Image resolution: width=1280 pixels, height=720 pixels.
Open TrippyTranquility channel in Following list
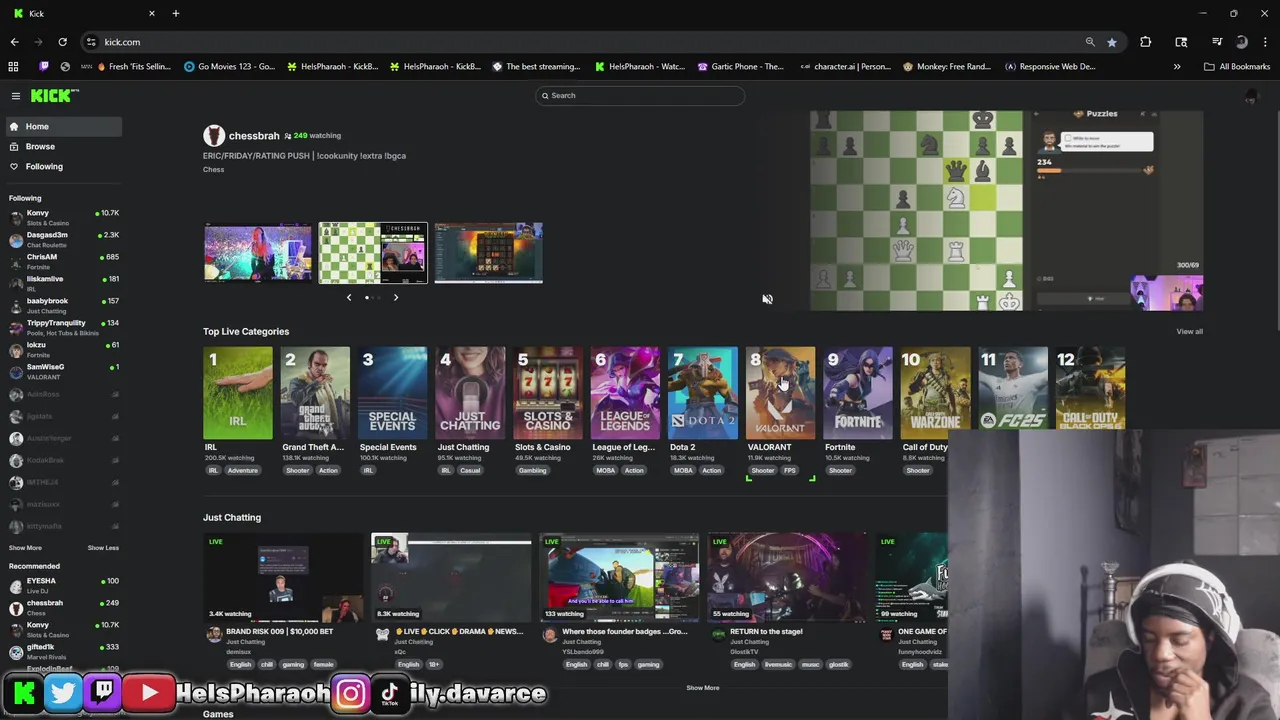click(x=62, y=327)
